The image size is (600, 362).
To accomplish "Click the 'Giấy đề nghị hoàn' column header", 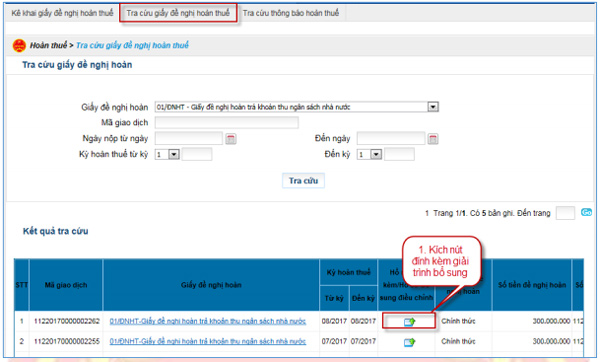I will 211,285.
